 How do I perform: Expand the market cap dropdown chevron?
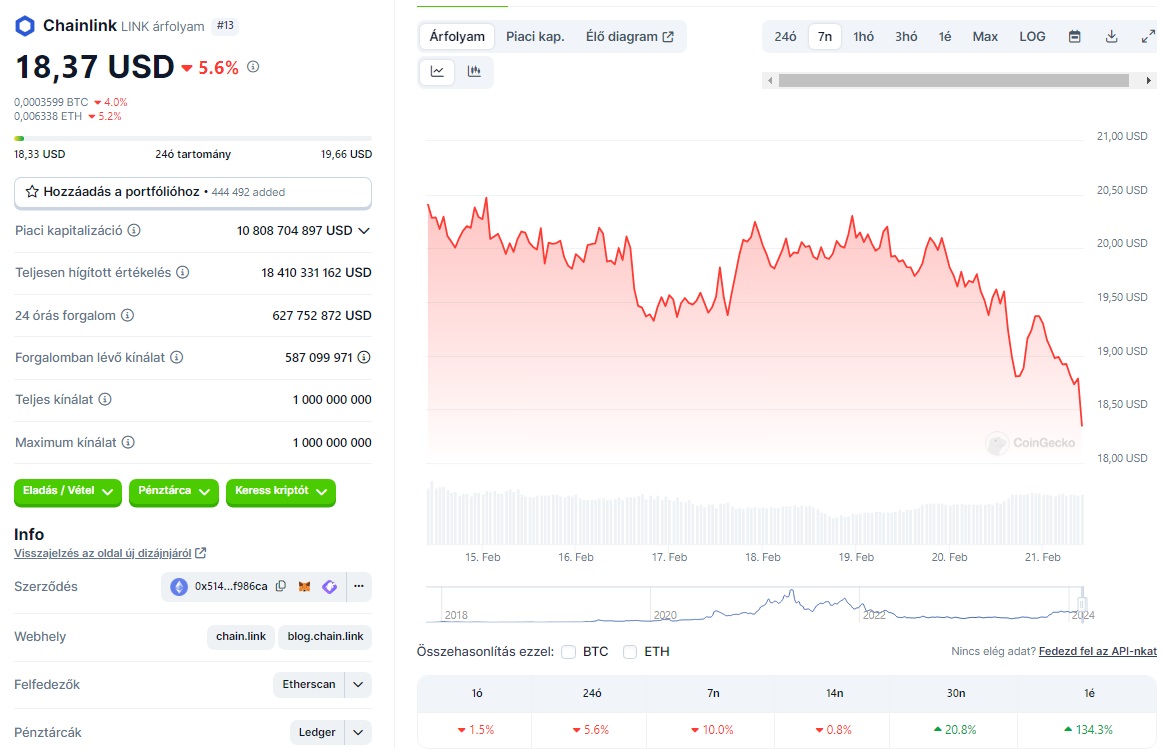tap(364, 231)
